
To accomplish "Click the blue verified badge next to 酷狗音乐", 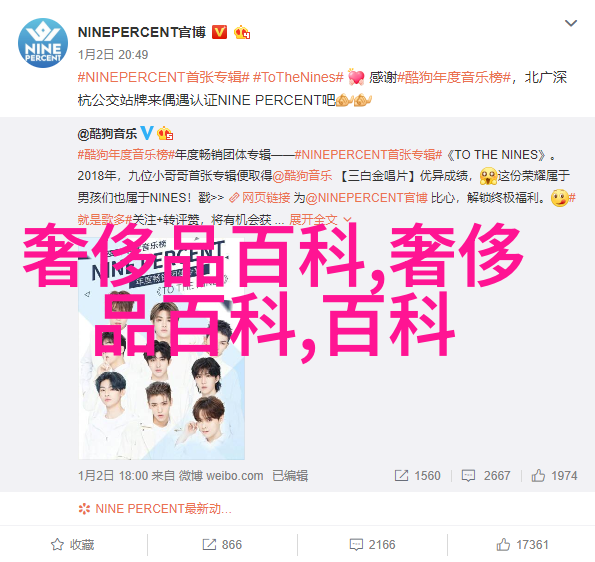I will [x=147, y=133].
